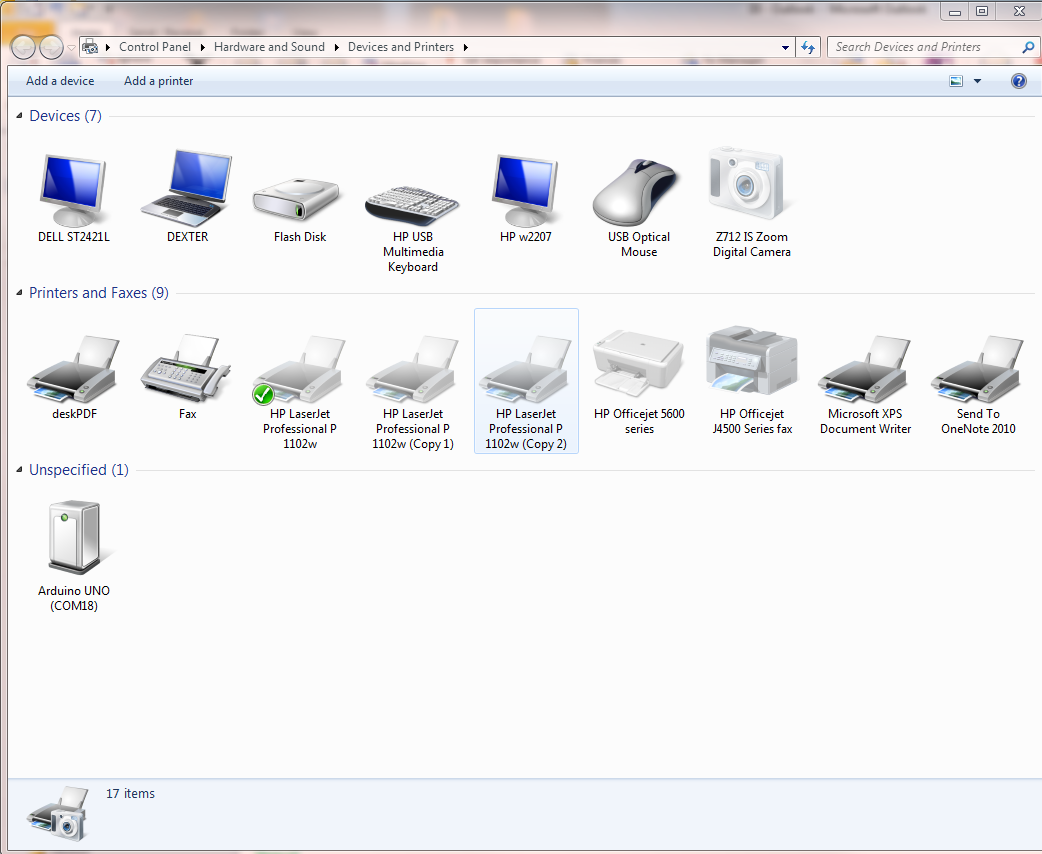Select the DELL ST2421L monitor icon
1042x854 pixels.
pos(73,191)
